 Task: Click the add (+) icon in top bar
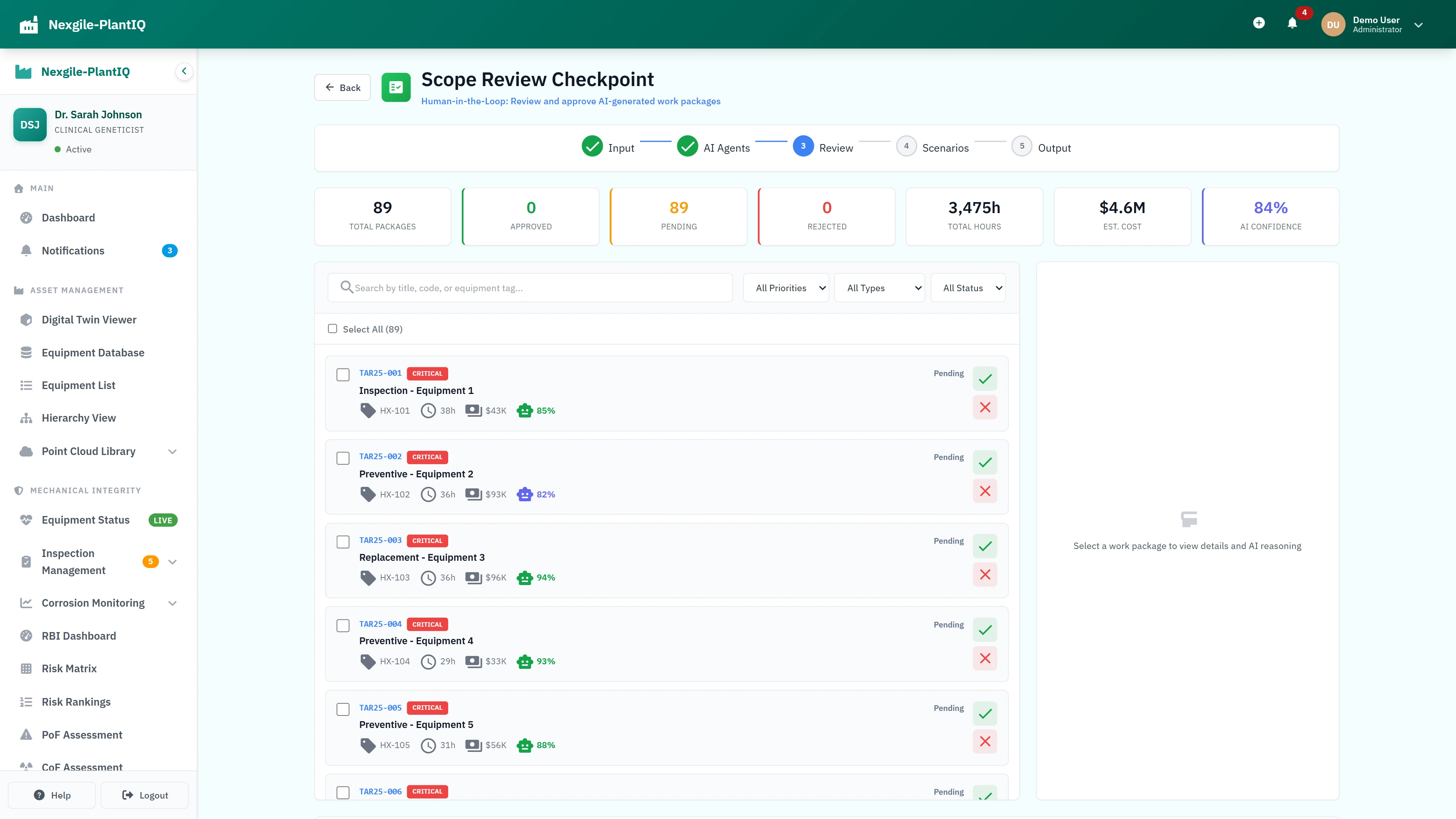coord(1259,23)
